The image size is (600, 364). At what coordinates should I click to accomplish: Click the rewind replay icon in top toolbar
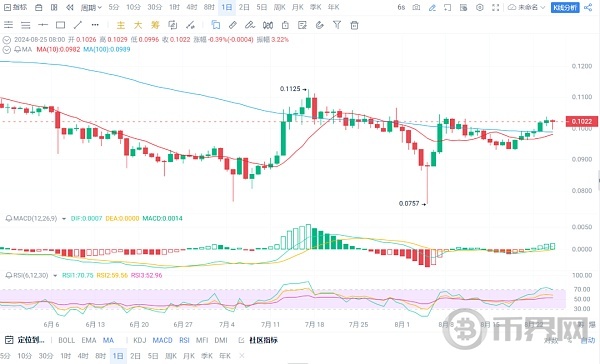tap(69, 7)
